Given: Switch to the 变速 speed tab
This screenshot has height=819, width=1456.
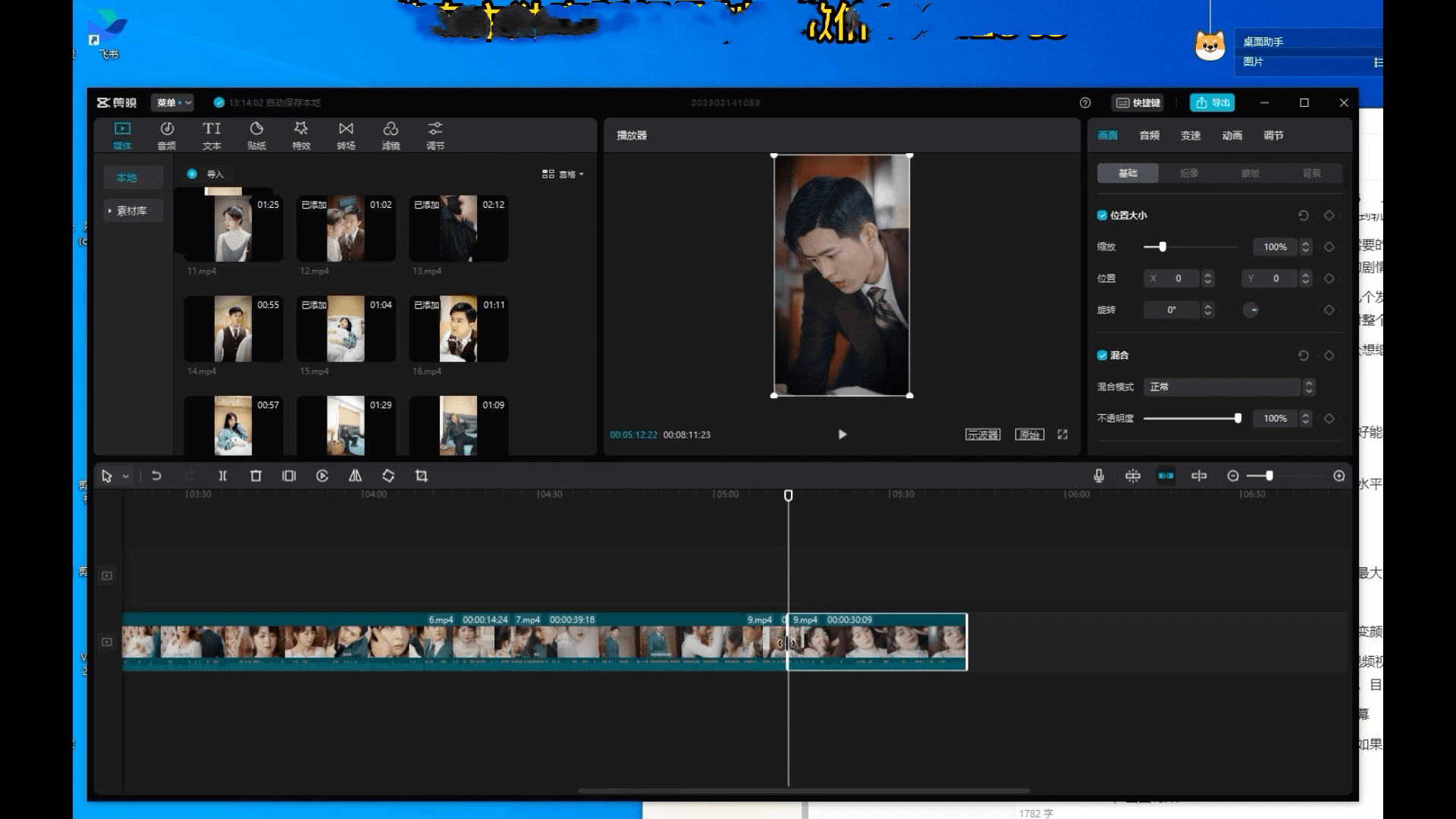Looking at the screenshot, I should click(1191, 136).
